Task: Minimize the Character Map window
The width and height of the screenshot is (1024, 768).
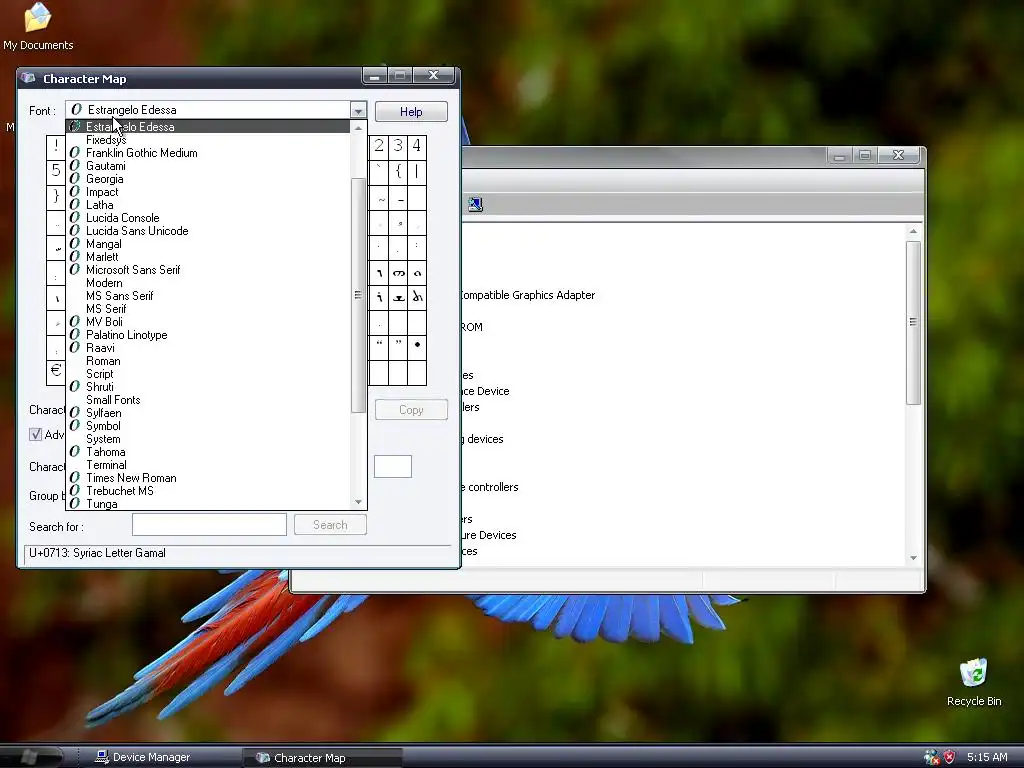Action: [375, 76]
